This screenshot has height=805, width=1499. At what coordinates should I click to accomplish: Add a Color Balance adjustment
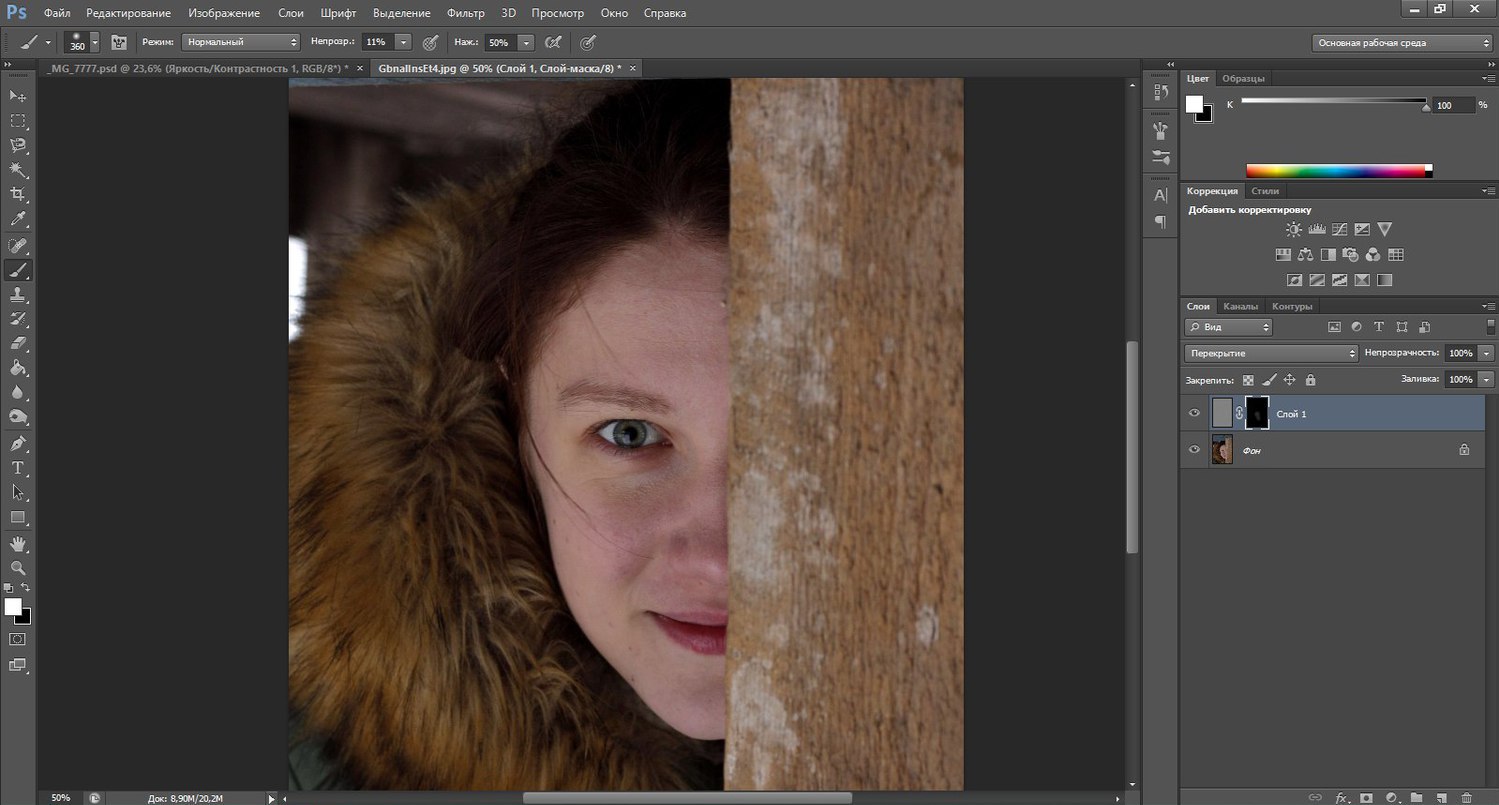(x=1306, y=255)
